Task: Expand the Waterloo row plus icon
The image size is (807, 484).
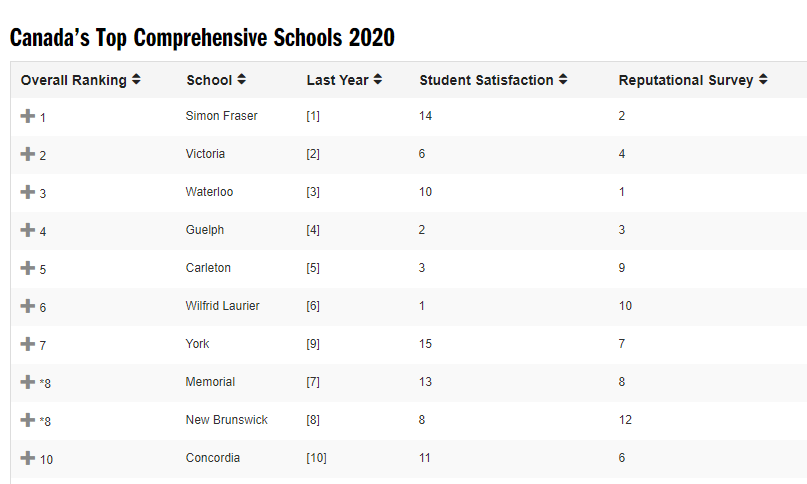Action: (x=28, y=192)
